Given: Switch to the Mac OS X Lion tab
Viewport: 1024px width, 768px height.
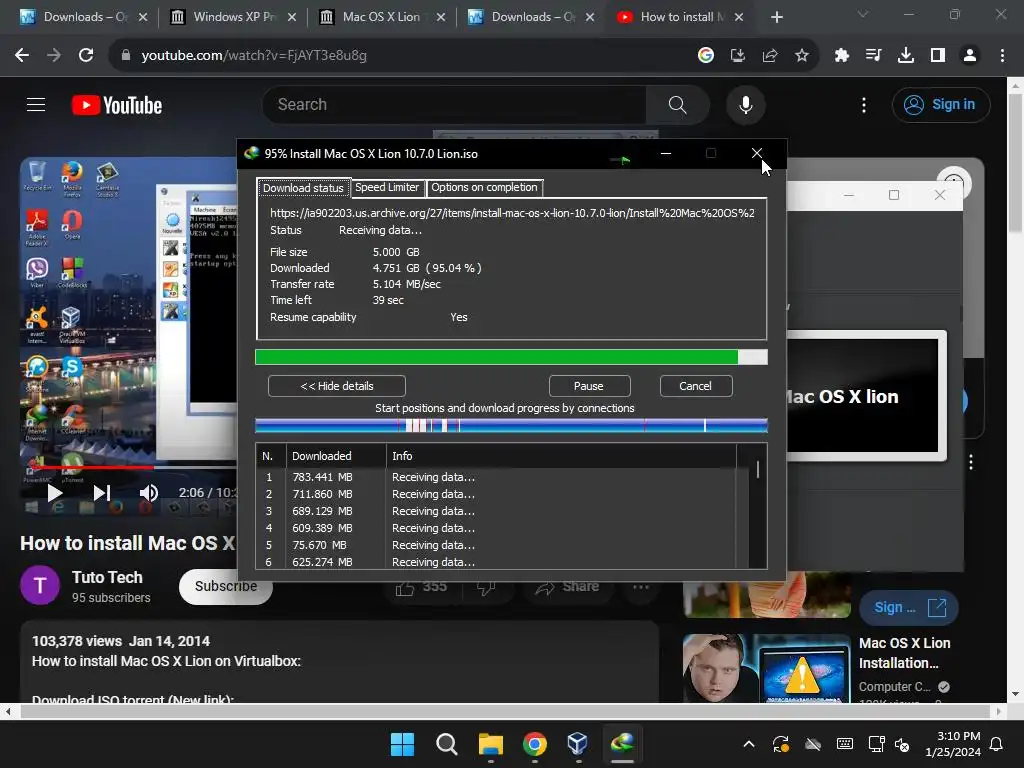Looking at the screenshot, I should coord(381,17).
